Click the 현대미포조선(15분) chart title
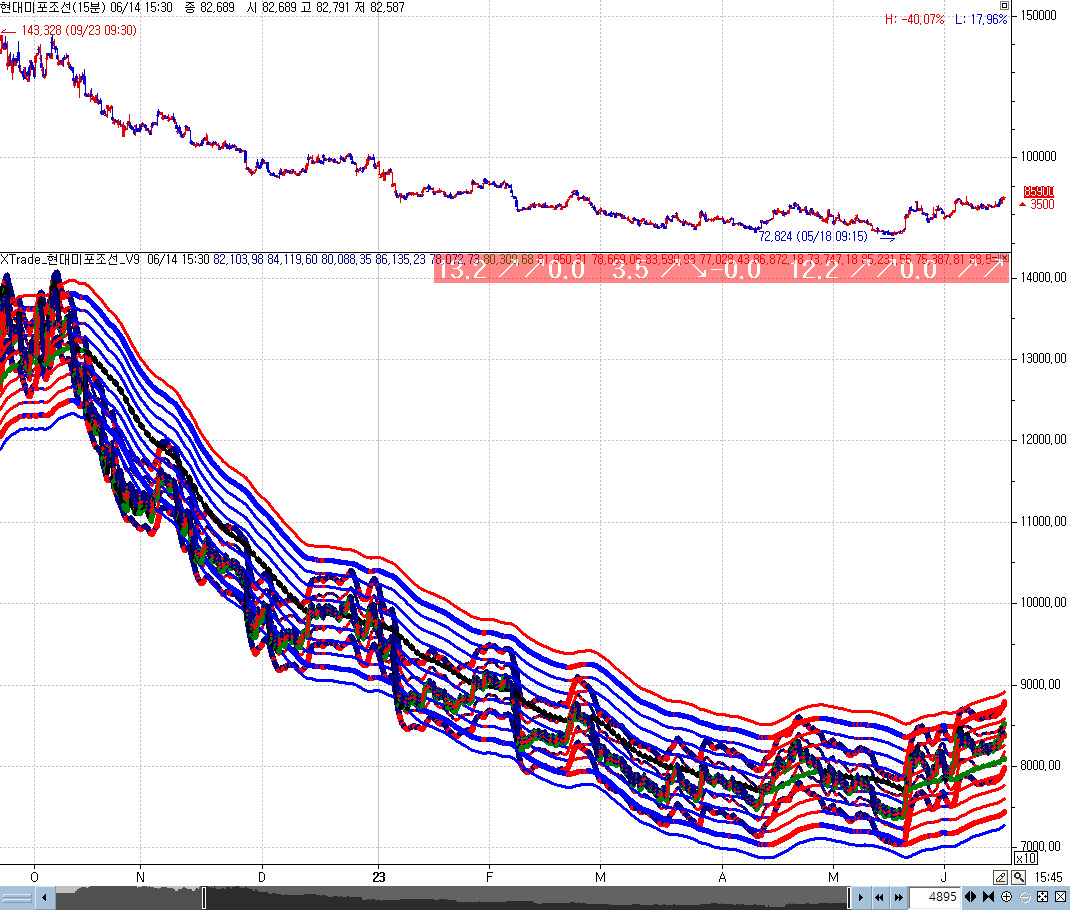The image size is (1070, 910). 60,7
